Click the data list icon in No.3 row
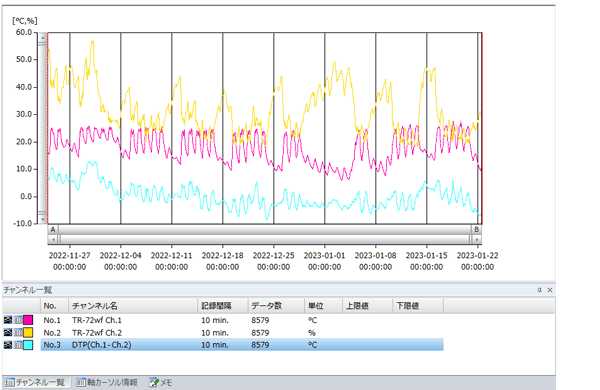 coord(18,345)
